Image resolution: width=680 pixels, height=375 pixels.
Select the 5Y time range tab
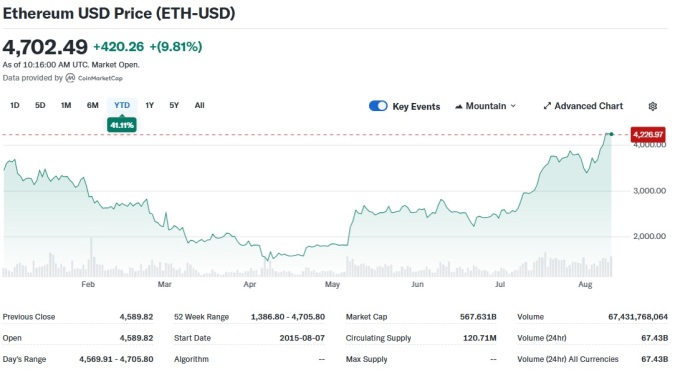point(174,105)
